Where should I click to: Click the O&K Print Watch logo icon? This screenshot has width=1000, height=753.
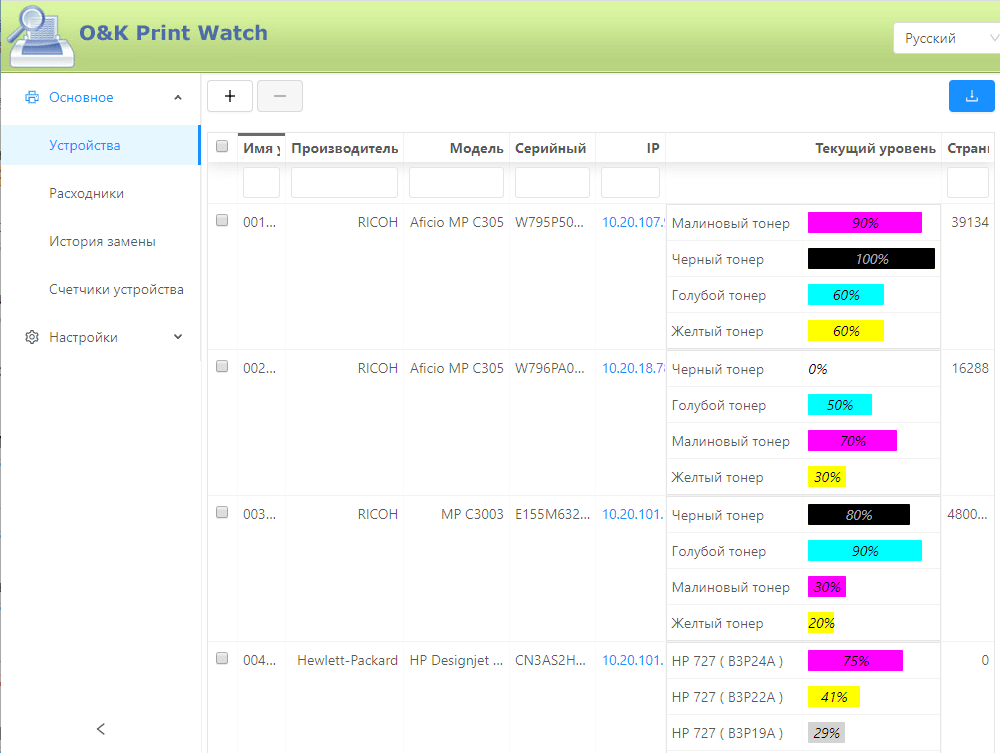[41, 36]
